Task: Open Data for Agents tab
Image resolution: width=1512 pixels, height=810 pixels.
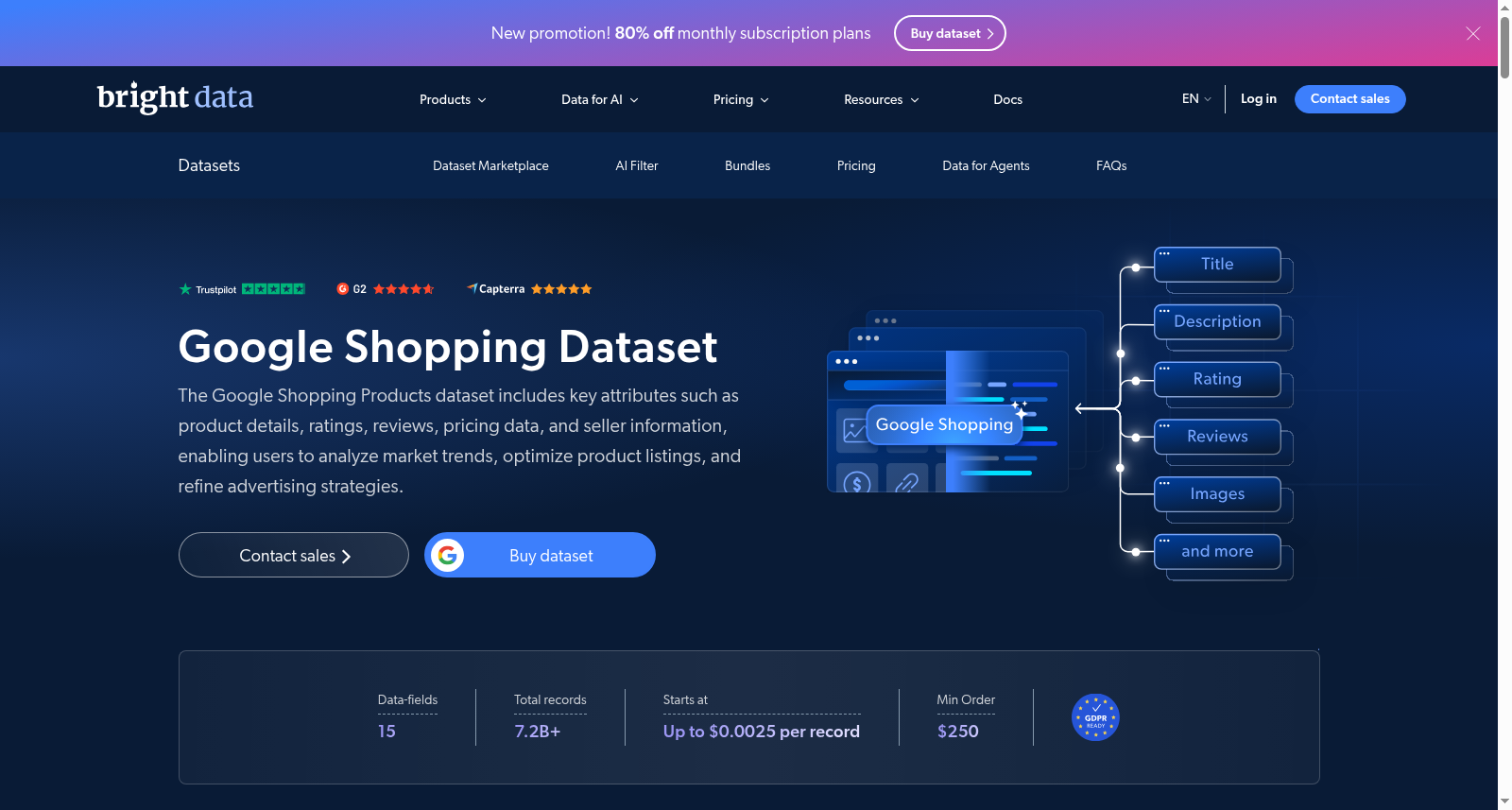Action: pos(986,165)
